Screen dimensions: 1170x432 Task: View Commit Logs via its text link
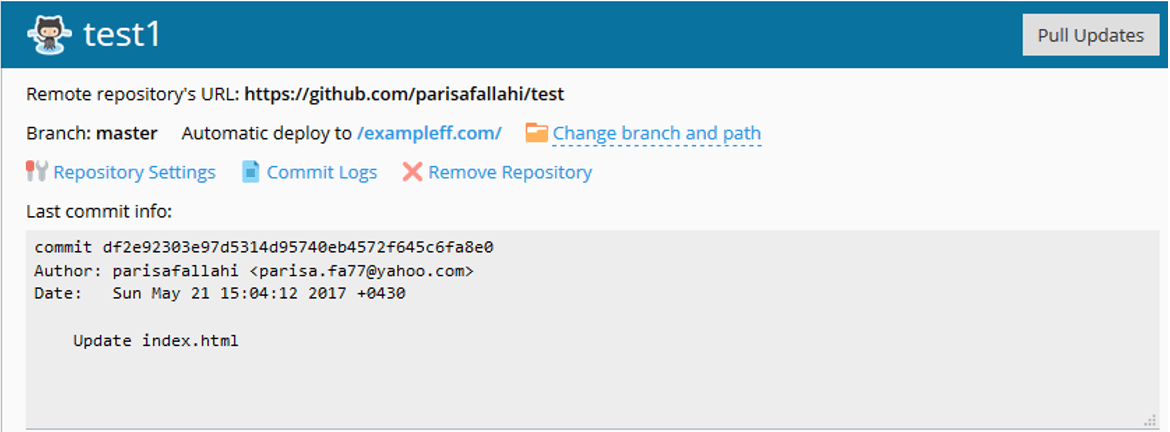(x=321, y=172)
